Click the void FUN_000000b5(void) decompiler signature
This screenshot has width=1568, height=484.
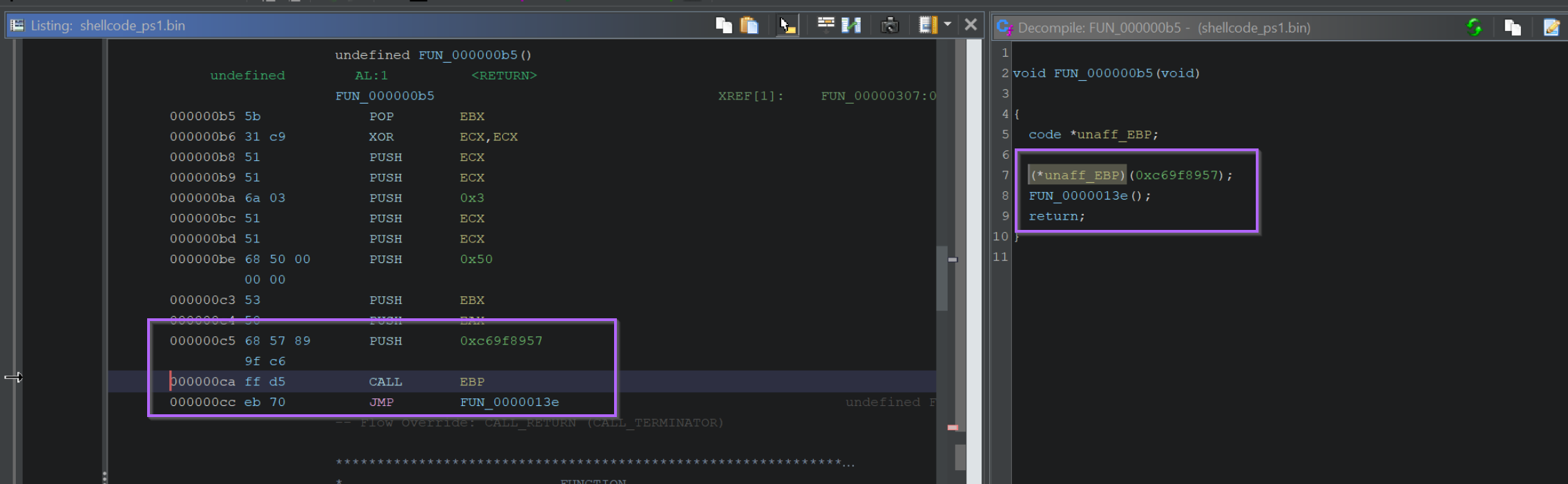(1106, 73)
